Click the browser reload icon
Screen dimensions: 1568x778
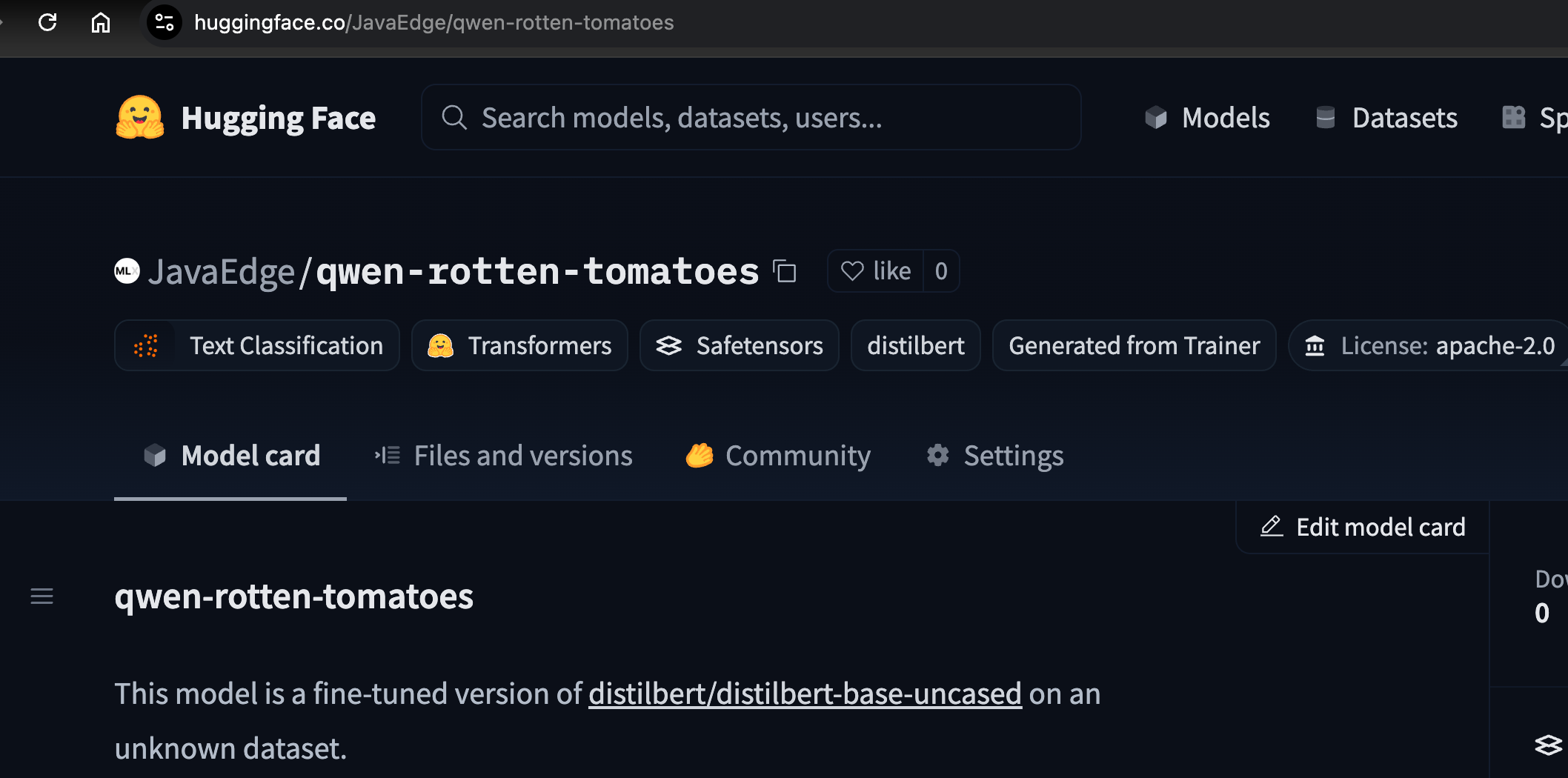[x=47, y=22]
